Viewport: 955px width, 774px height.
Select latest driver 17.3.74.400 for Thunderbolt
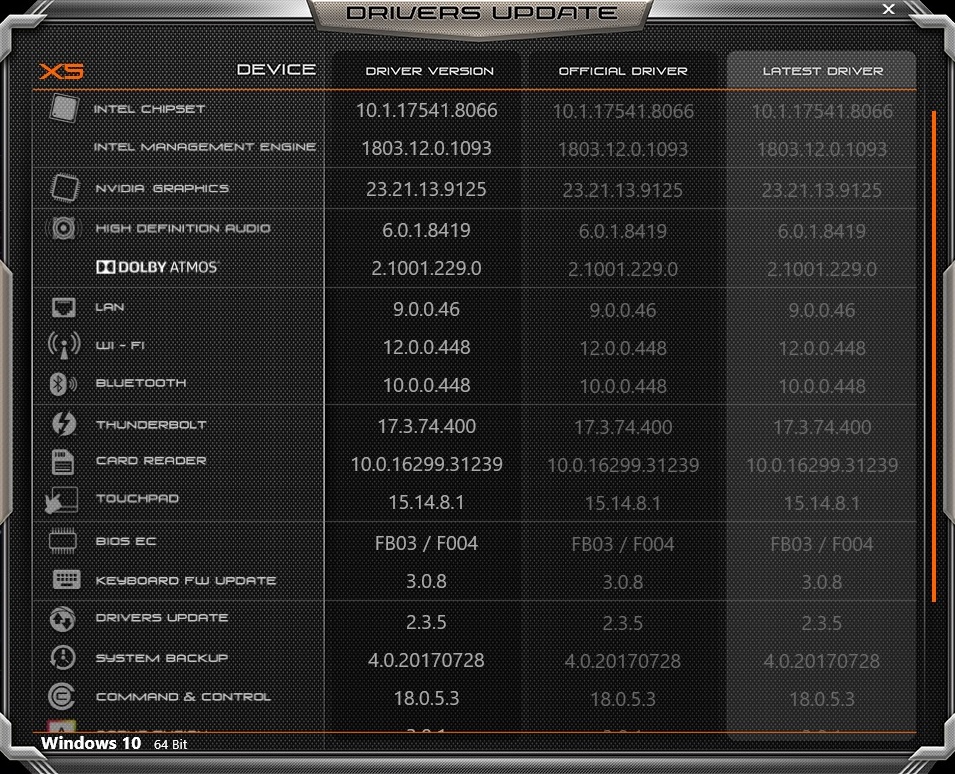(x=822, y=427)
